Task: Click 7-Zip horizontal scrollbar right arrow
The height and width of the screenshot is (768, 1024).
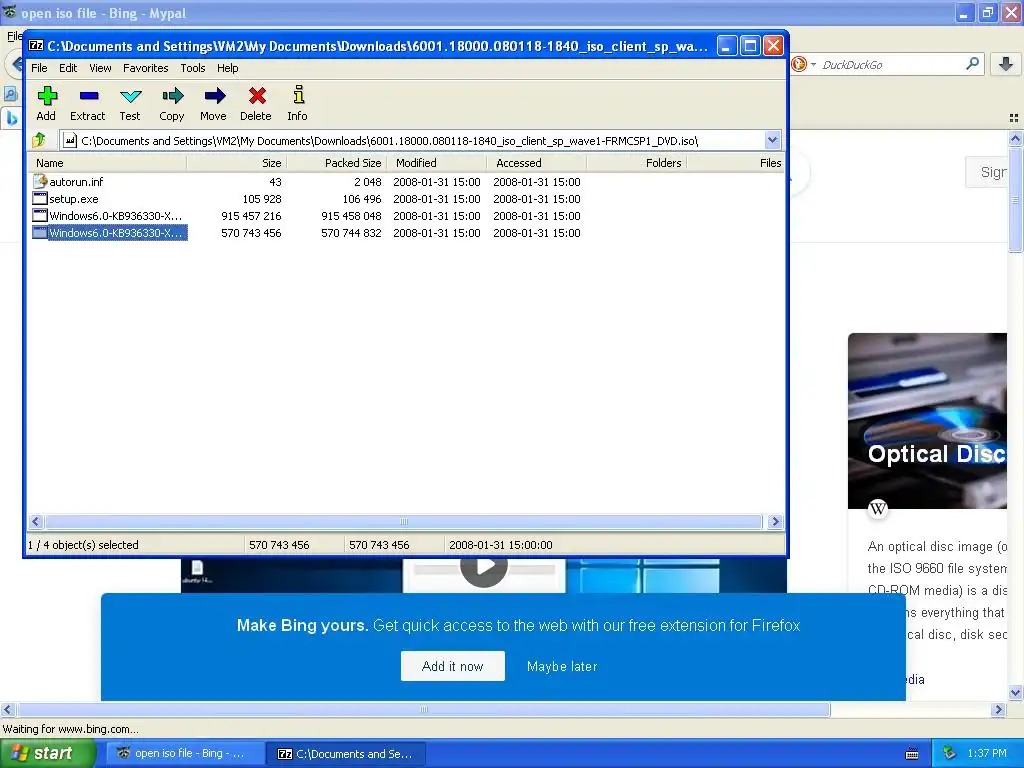Action: point(775,521)
